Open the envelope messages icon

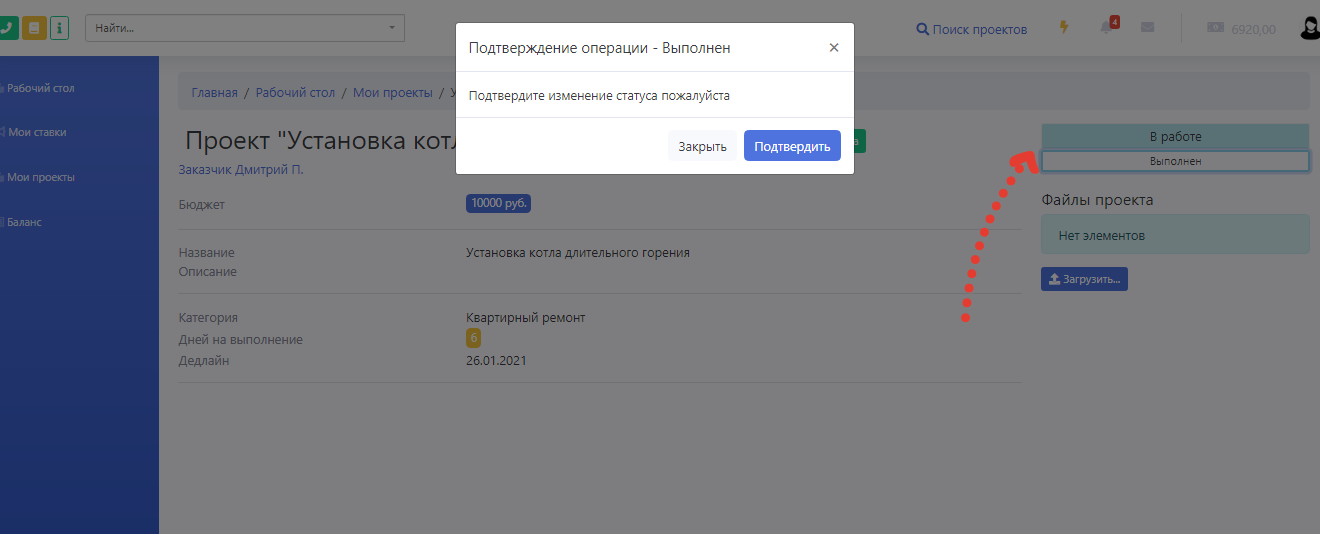click(x=1147, y=27)
